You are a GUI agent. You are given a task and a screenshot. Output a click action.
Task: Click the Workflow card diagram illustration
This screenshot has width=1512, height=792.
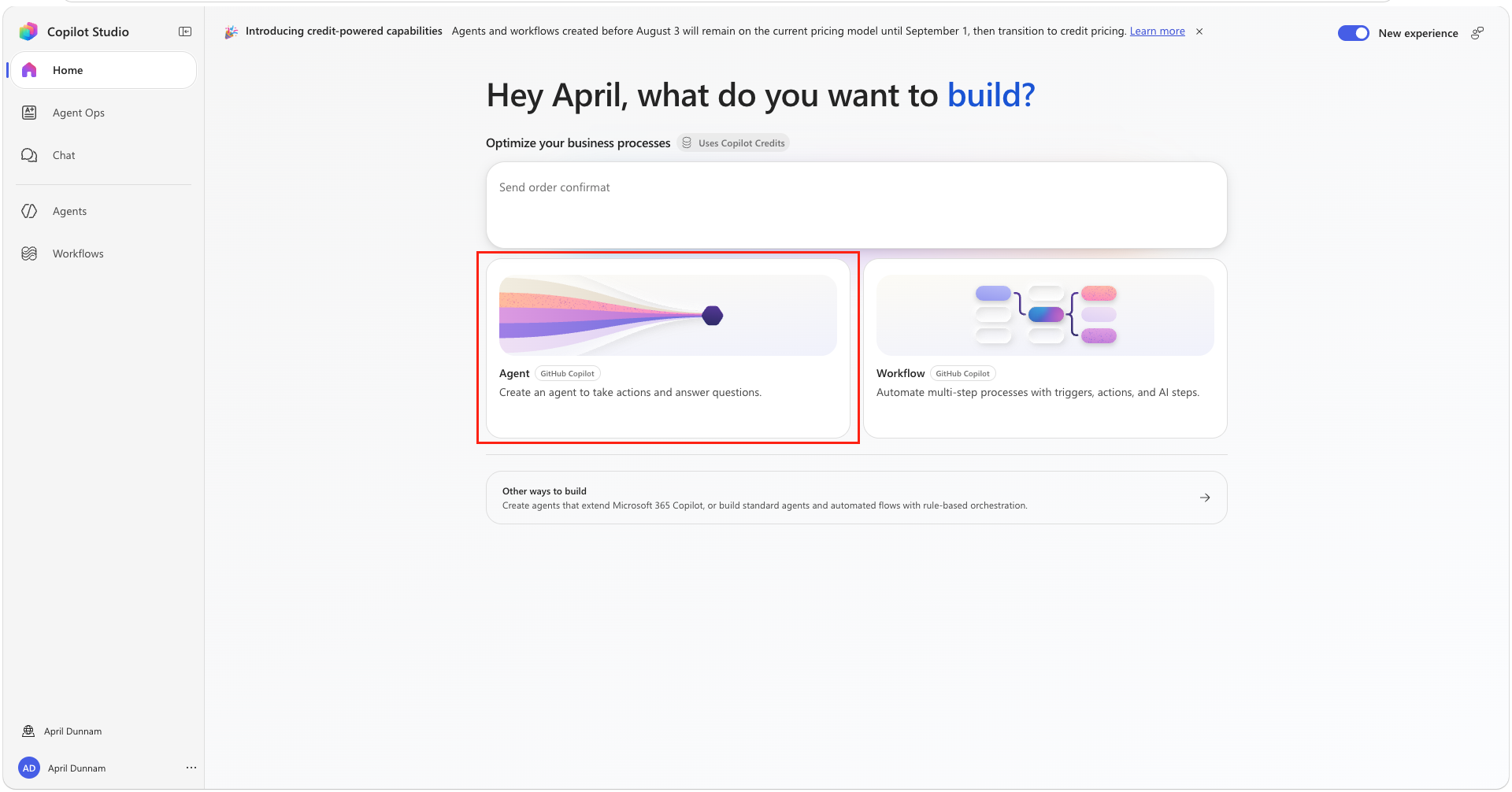1045,315
